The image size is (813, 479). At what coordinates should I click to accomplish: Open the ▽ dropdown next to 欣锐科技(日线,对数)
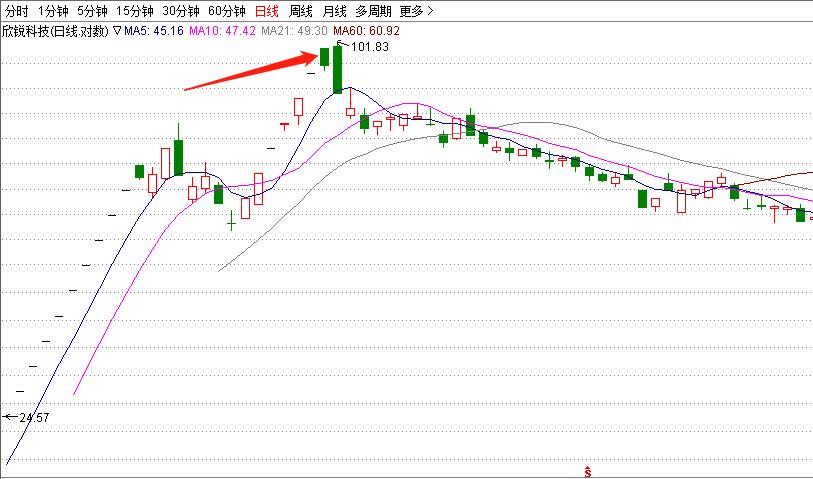tap(117, 31)
